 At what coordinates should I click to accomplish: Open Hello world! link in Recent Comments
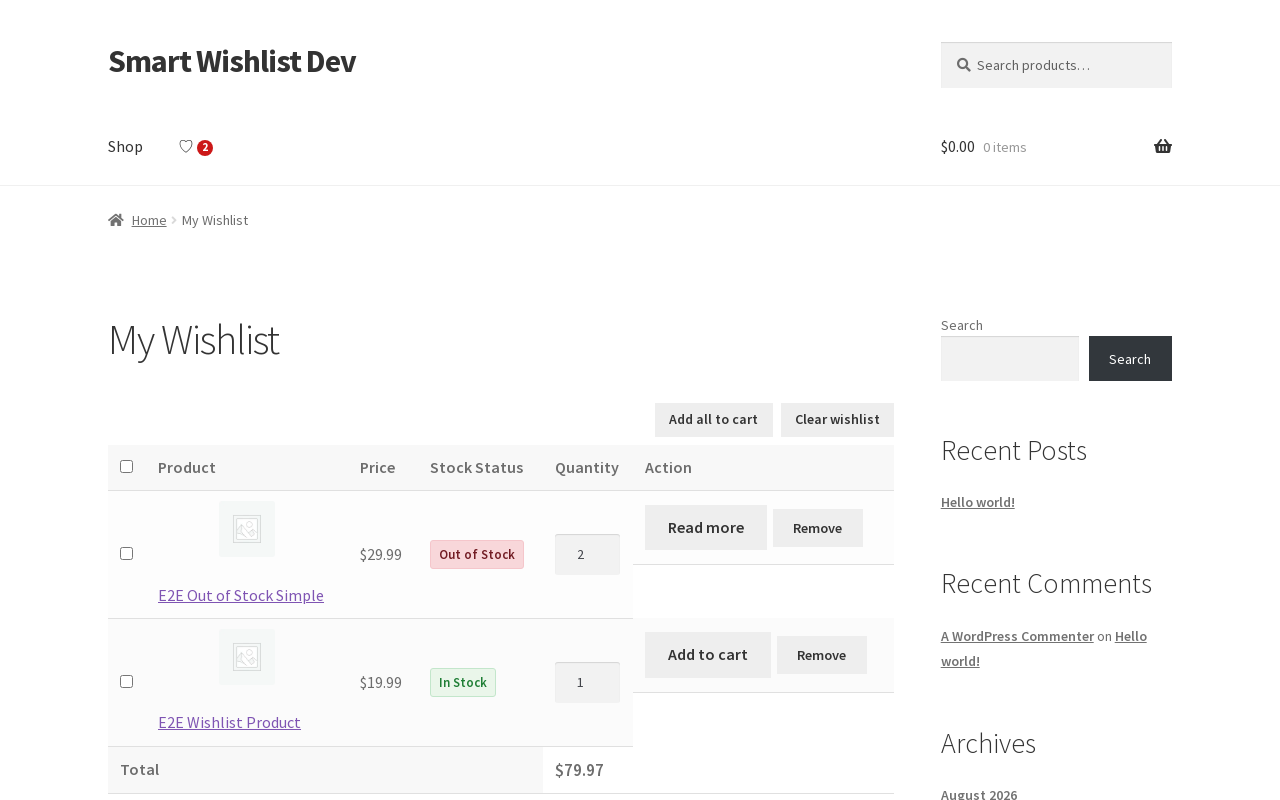1044,648
